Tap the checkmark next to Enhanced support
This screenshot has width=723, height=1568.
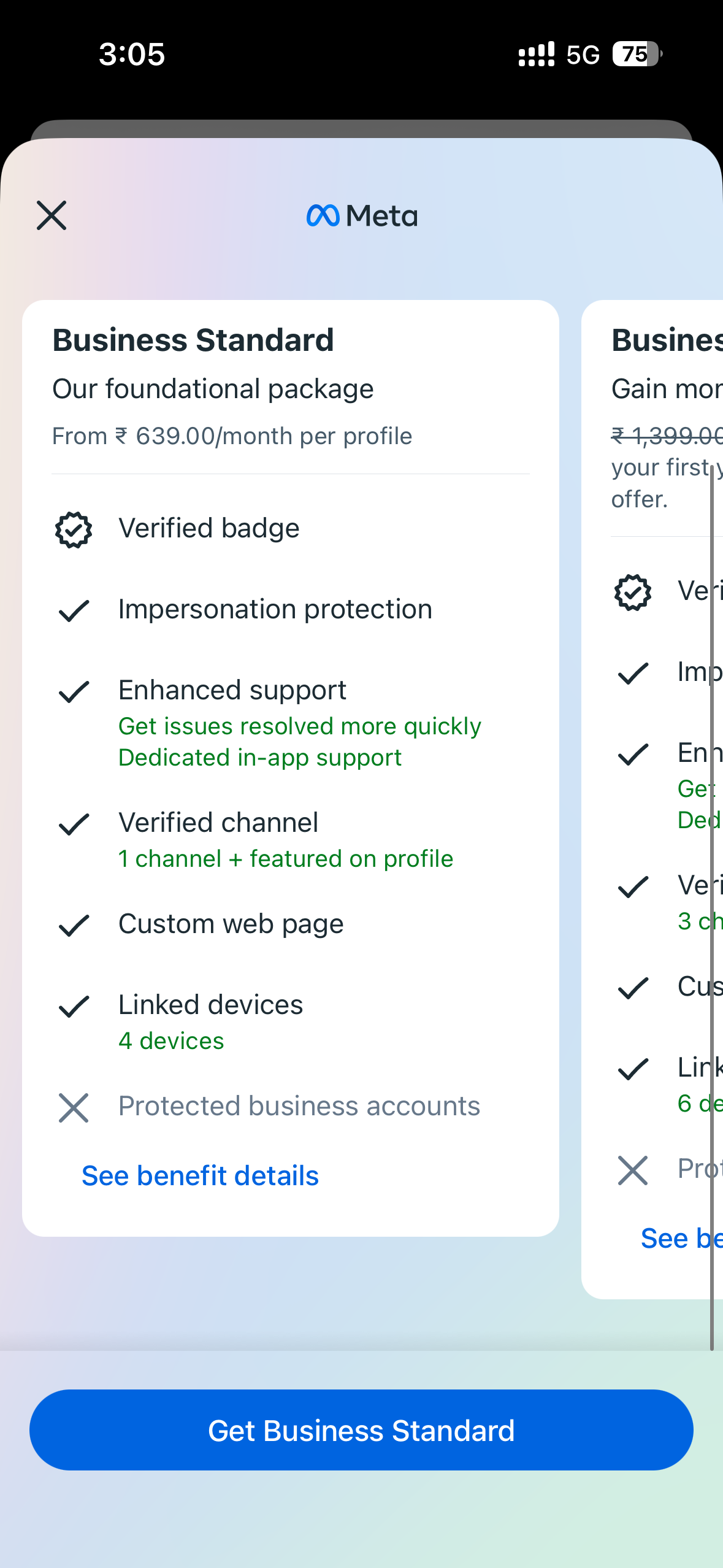[74, 691]
